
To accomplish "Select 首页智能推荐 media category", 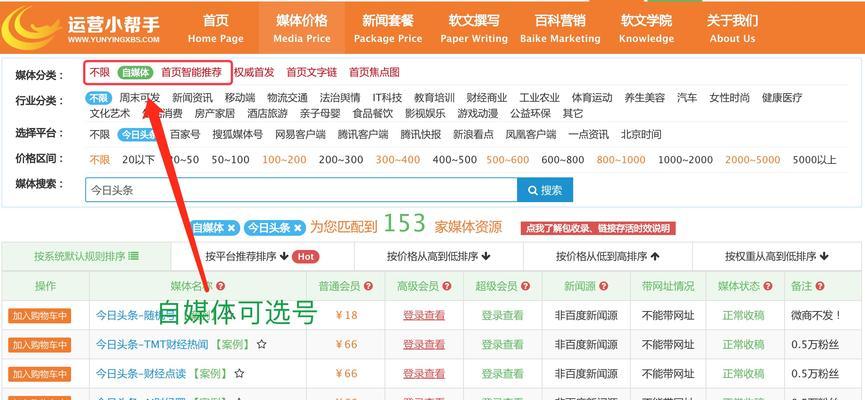I will coord(191,72).
